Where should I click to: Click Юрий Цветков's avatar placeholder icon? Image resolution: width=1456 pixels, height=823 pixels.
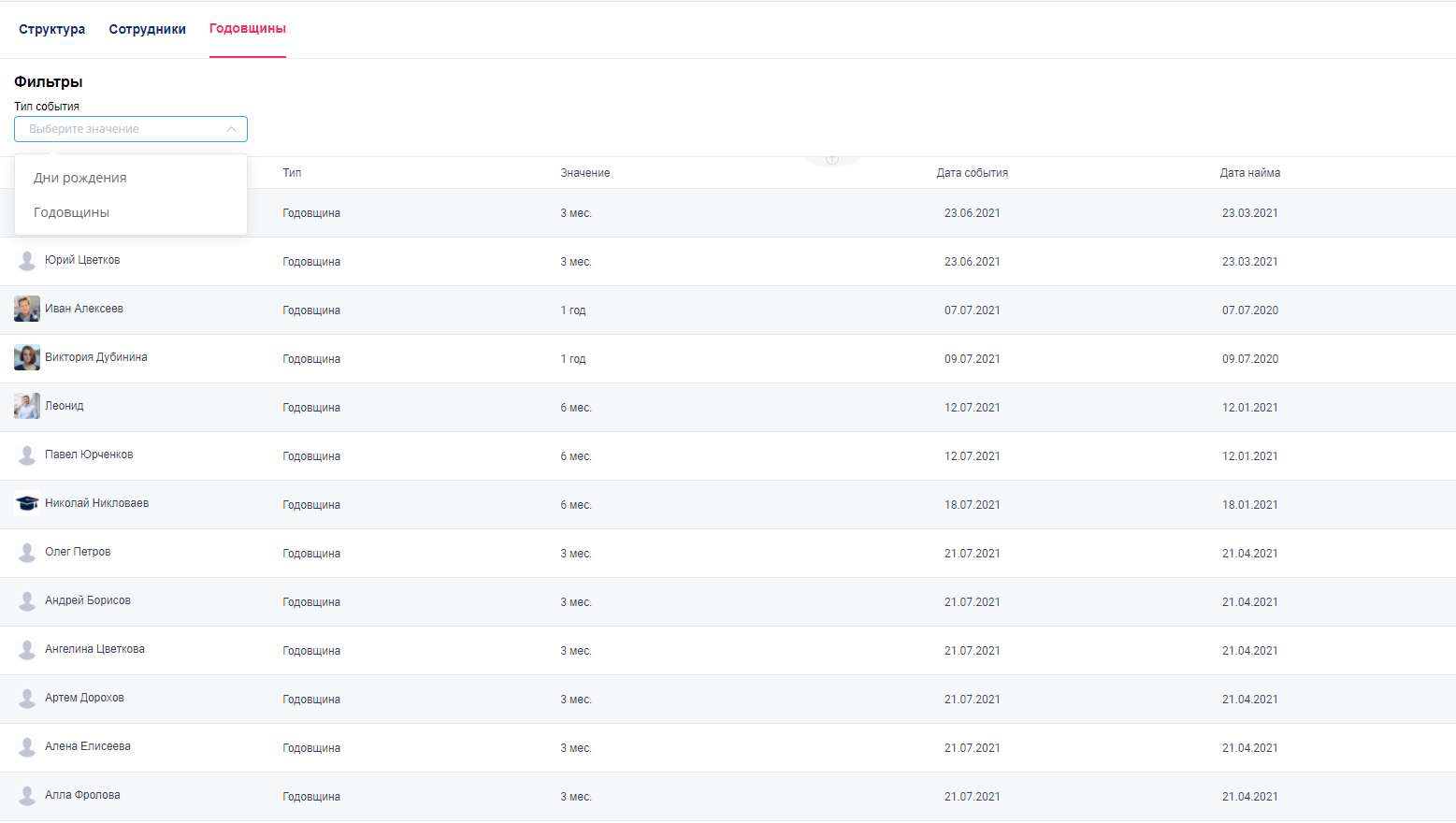[x=27, y=261]
